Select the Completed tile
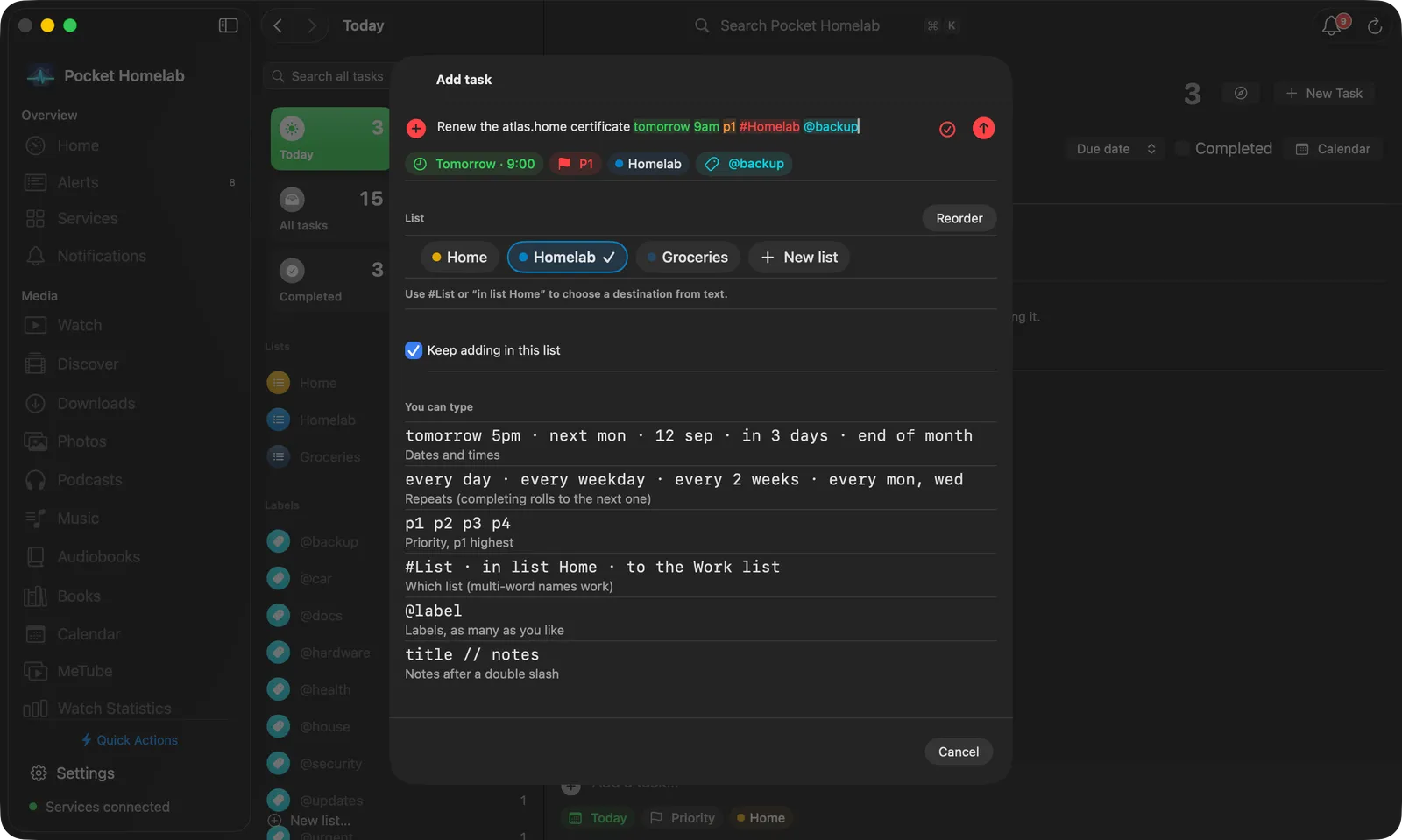Viewport: 1402px width, 840px height. 330,281
